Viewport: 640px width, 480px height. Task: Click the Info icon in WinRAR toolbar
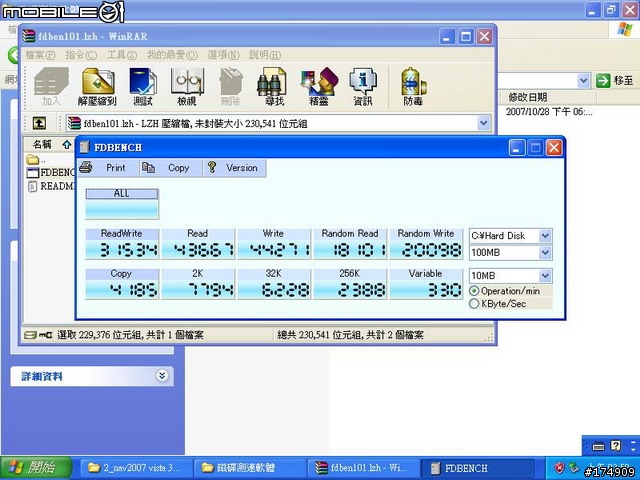click(x=363, y=87)
